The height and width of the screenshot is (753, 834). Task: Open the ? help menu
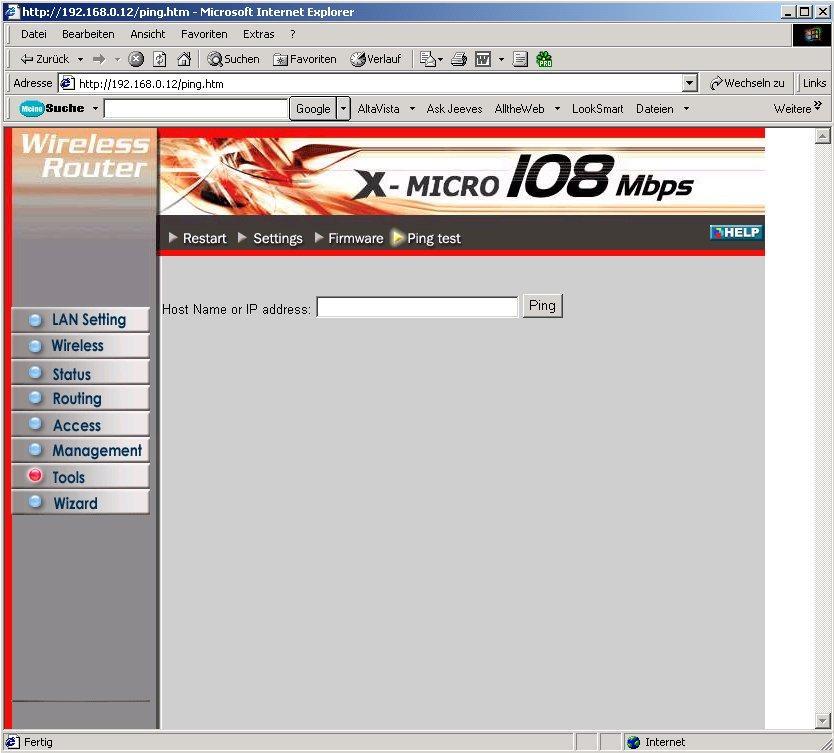[293, 34]
